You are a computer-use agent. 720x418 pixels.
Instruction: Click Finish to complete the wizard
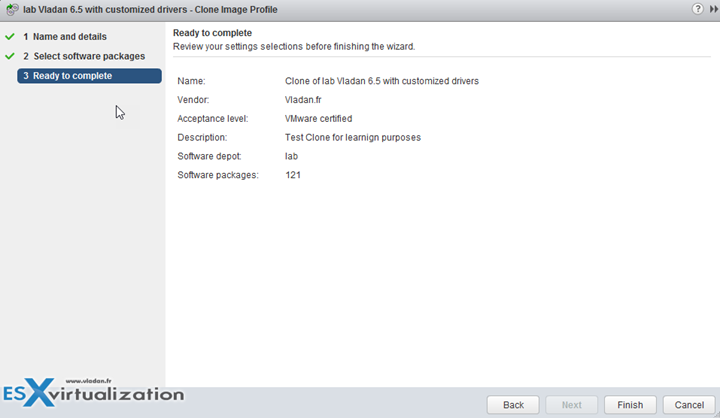(630, 405)
